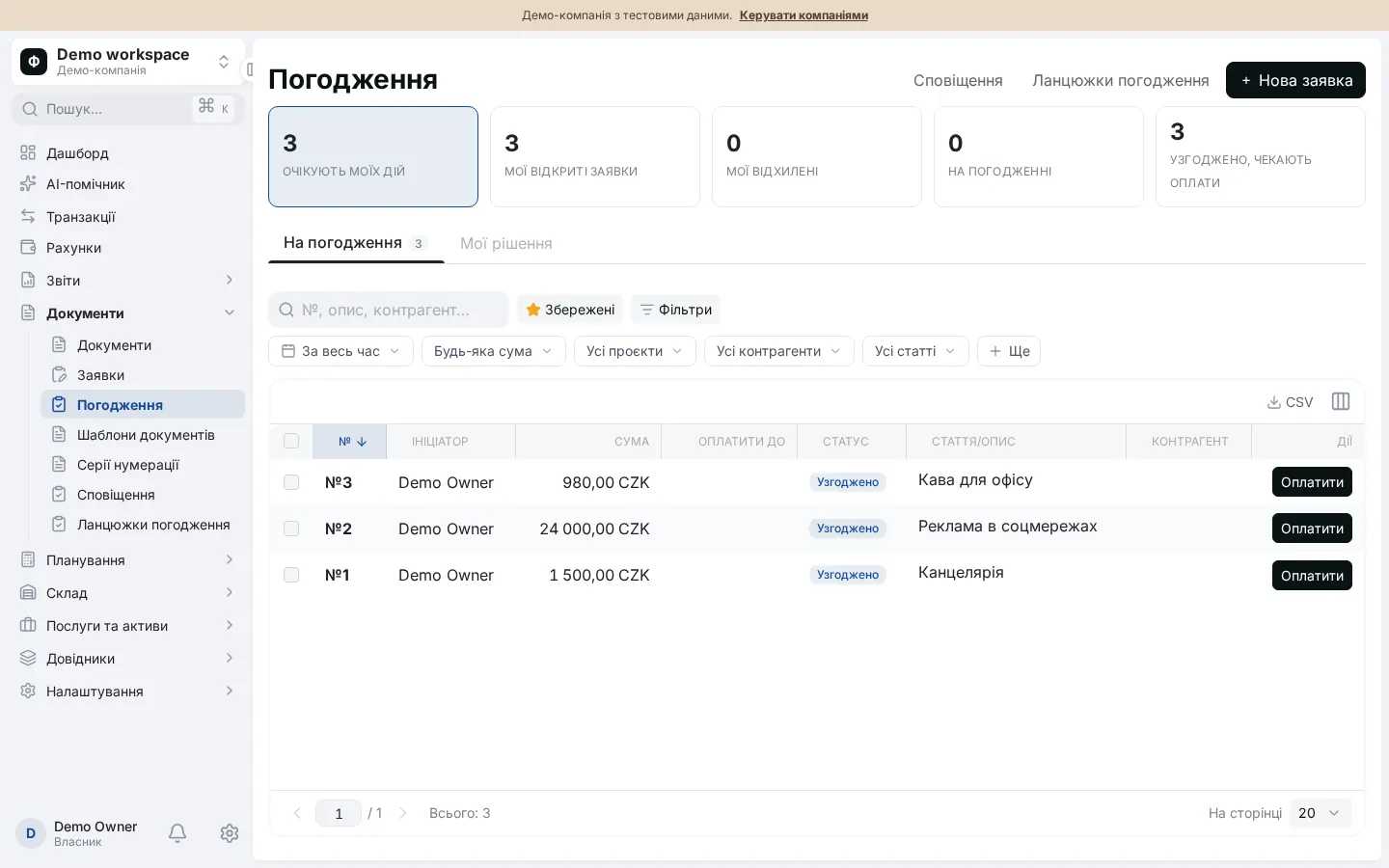The image size is (1389, 868).
Task: Open the notifications bell icon
Action: tap(177, 833)
